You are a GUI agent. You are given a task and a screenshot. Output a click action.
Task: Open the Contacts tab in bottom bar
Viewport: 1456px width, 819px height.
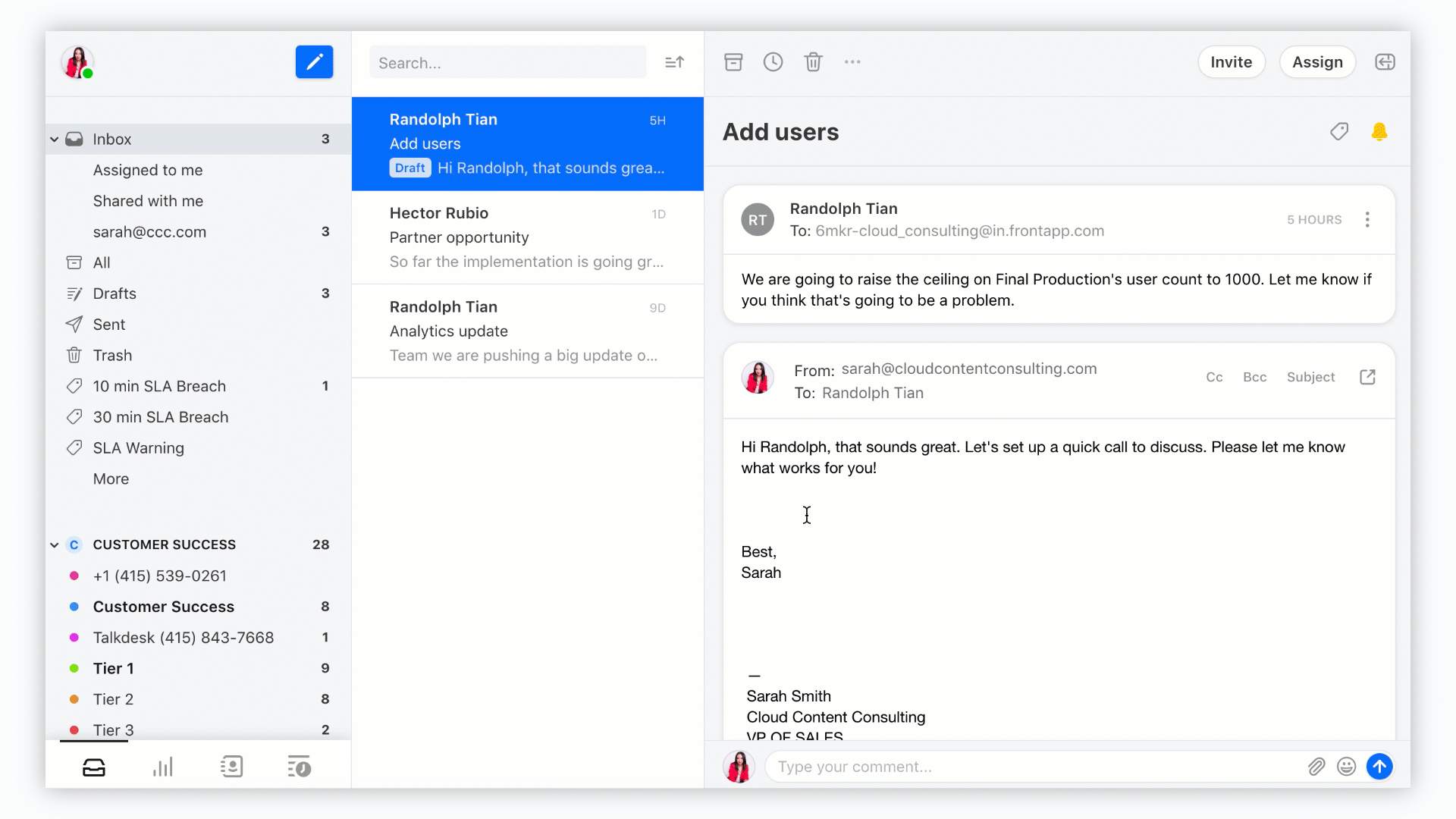(231, 767)
